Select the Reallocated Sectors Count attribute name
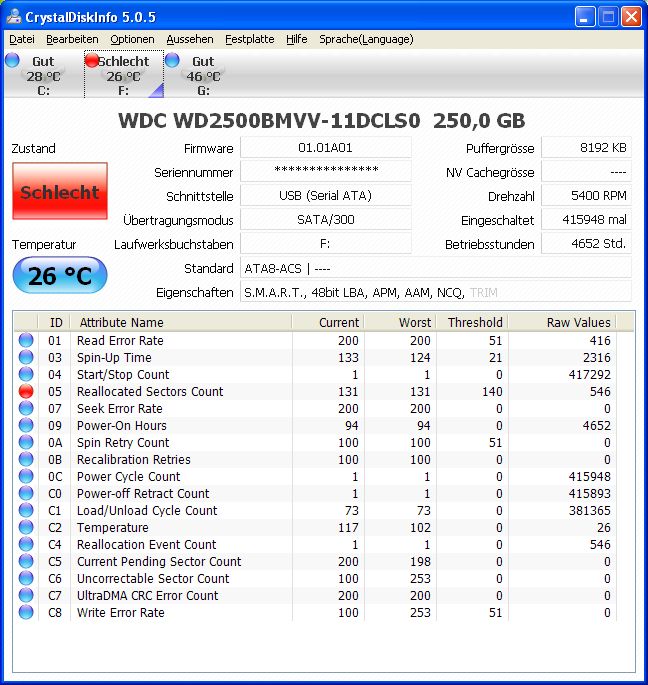648x685 pixels. (150, 391)
